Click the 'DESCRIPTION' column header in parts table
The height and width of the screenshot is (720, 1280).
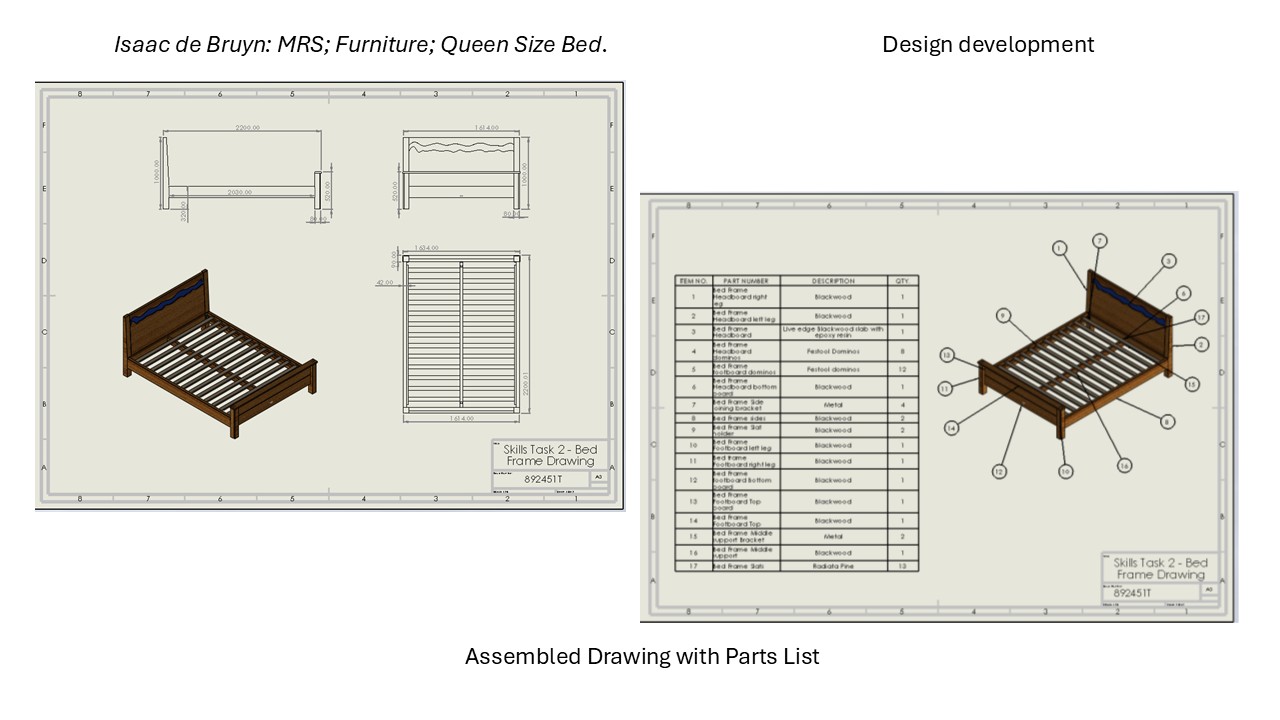click(833, 281)
